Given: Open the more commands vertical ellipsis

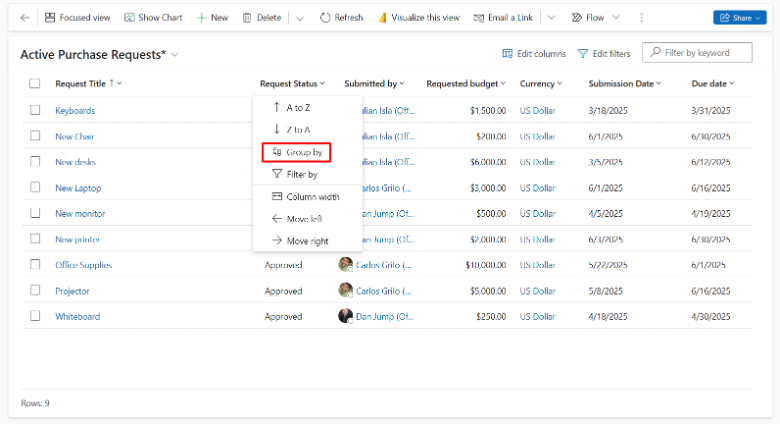Looking at the screenshot, I should point(642,18).
